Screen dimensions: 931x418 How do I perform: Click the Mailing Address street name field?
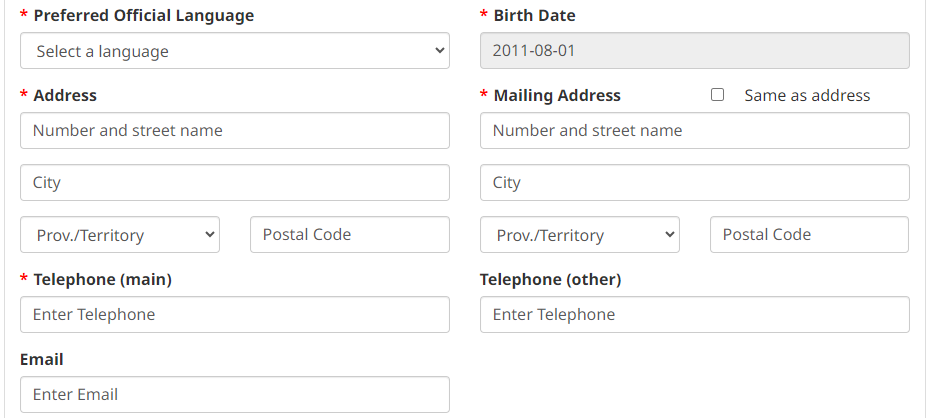[x=694, y=131]
